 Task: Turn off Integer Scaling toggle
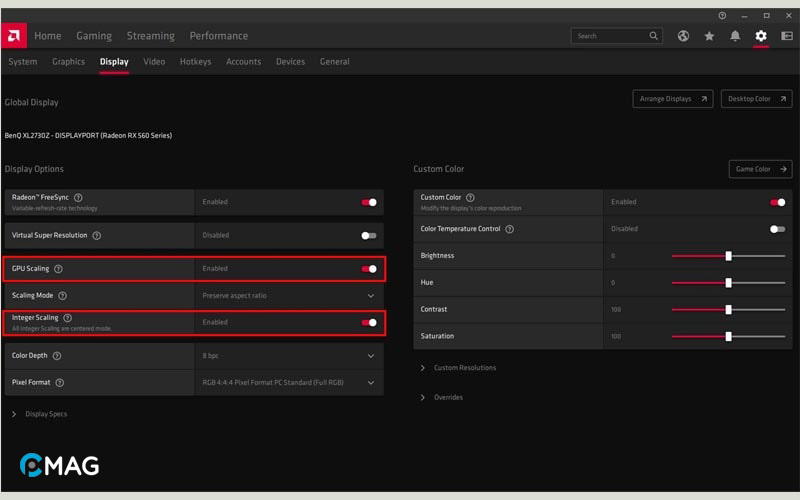pos(369,323)
